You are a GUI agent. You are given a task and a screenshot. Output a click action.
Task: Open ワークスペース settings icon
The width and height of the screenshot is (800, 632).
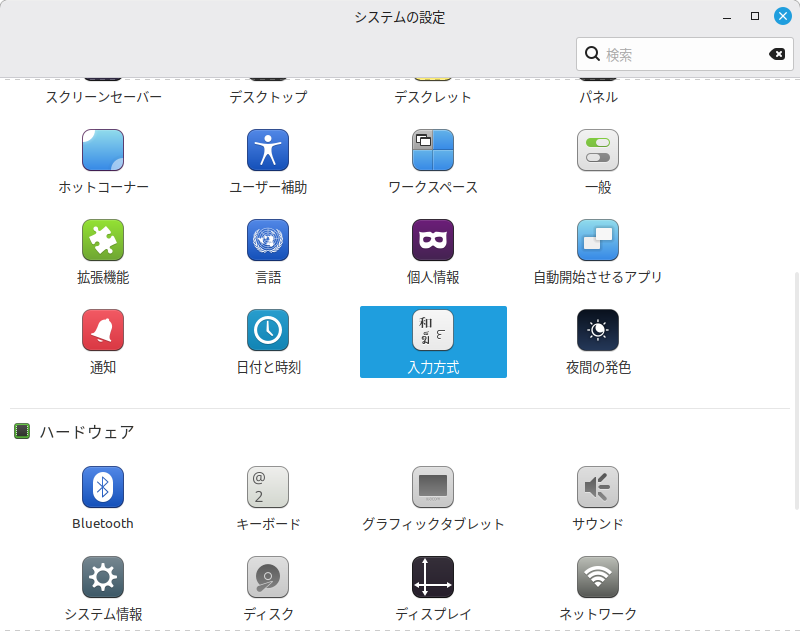tap(433, 150)
